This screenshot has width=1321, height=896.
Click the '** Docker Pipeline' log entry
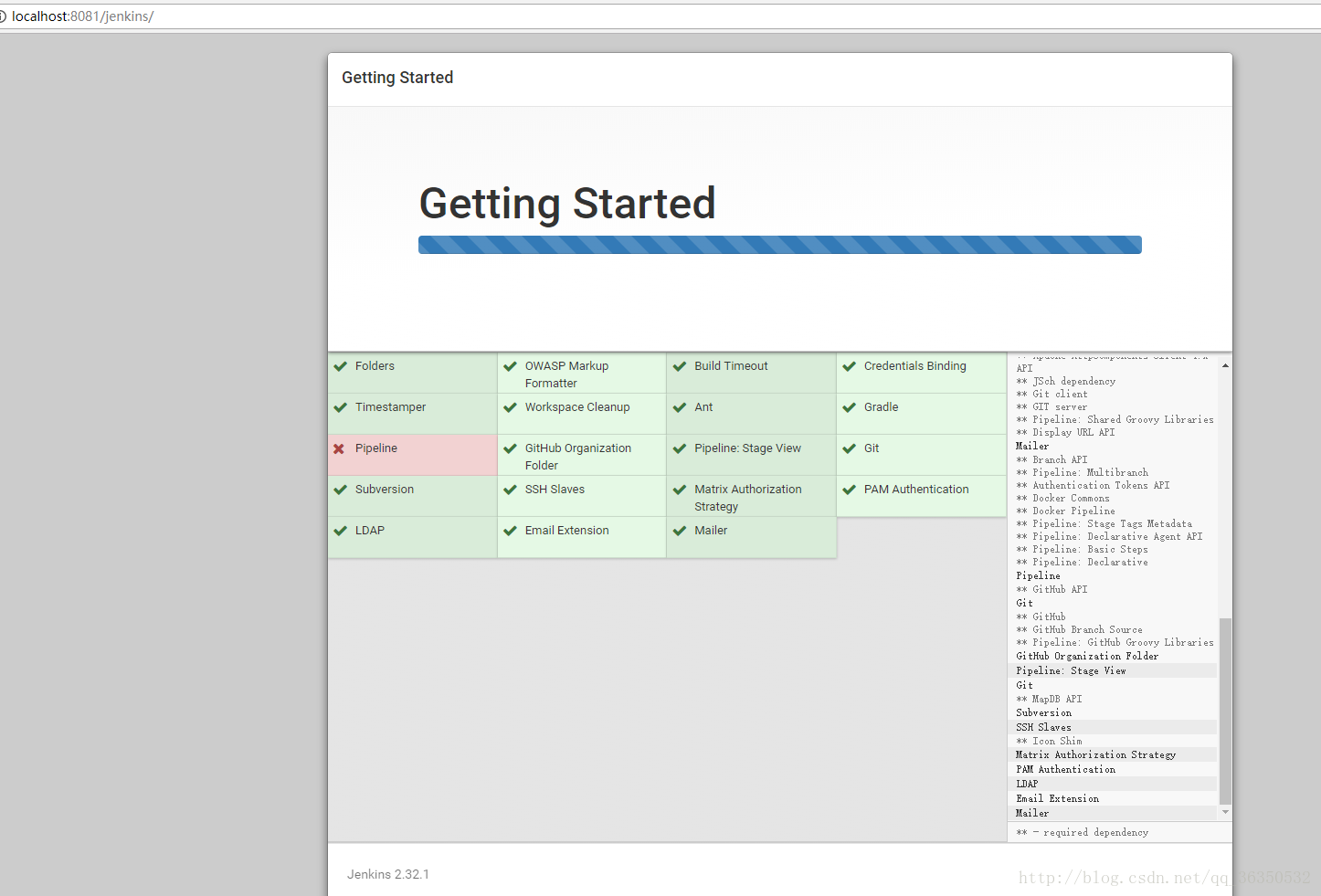[x=1066, y=511]
